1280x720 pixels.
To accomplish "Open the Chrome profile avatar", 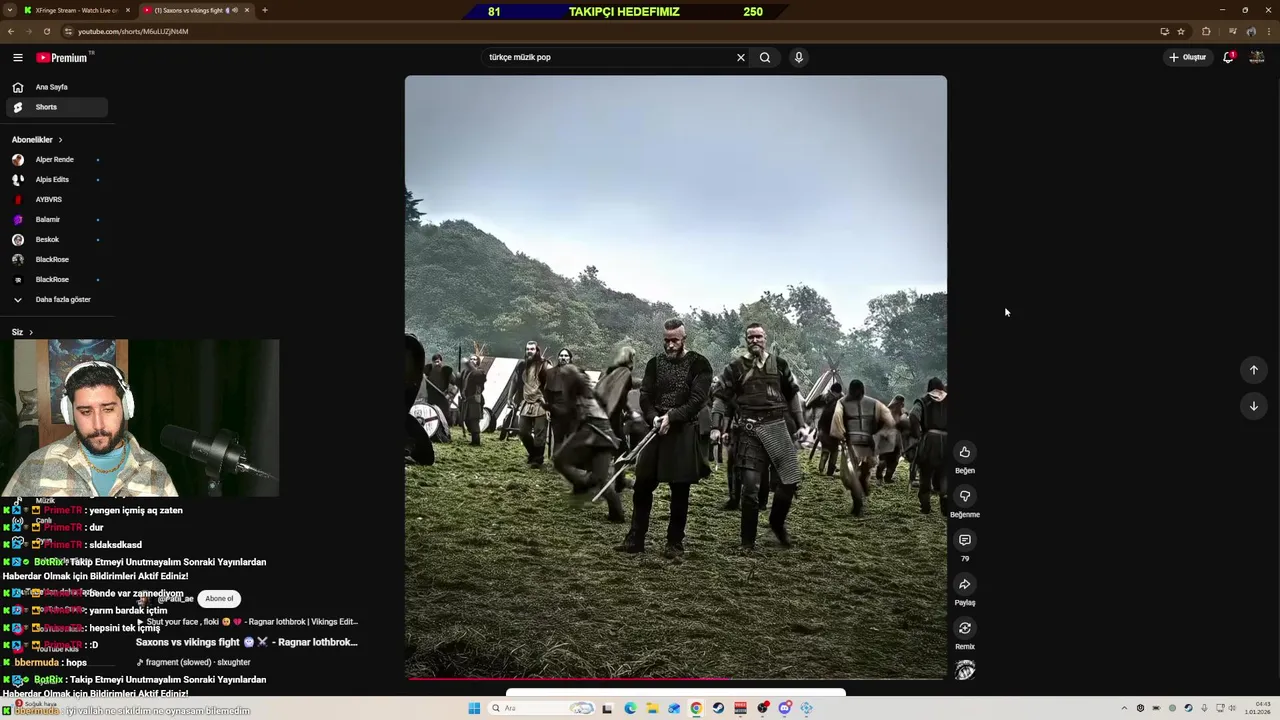I will tap(1251, 31).
